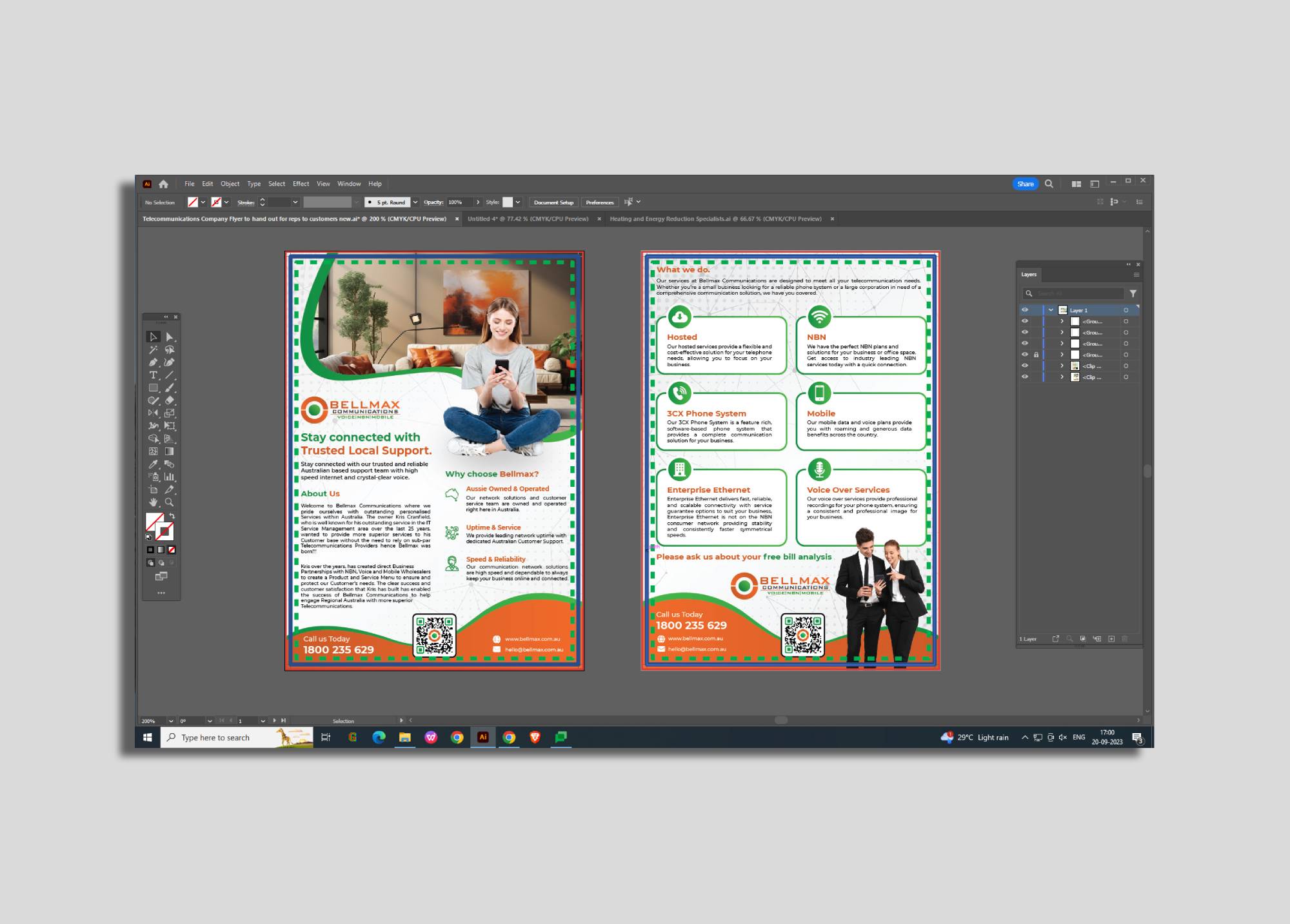Click the Share button
Screen dimensions: 1290x924
1025,184
